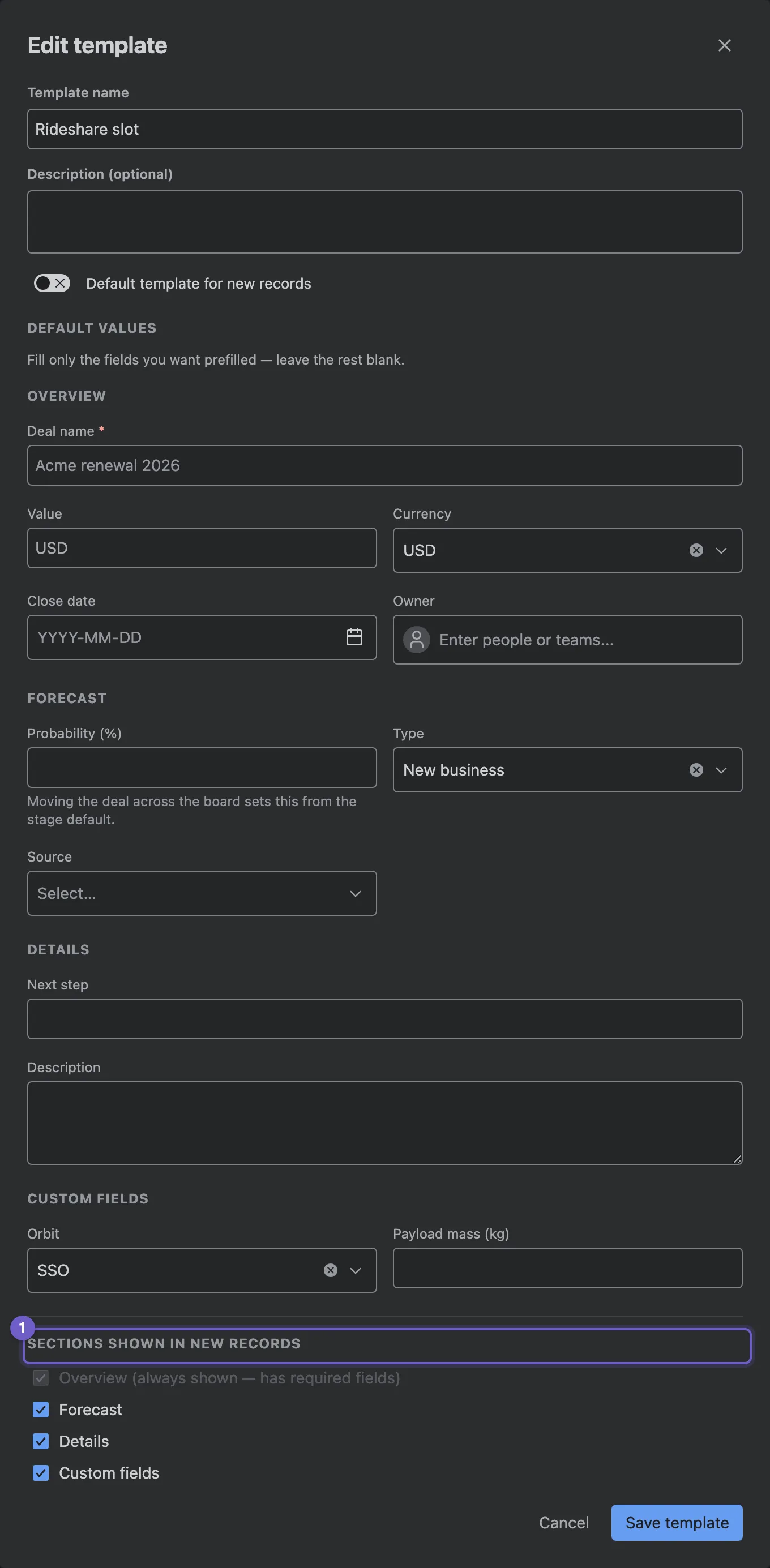This screenshot has width=770, height=1568.
Task: Expand the Orbit dropdown chevron
Action: pos(355,1270)
